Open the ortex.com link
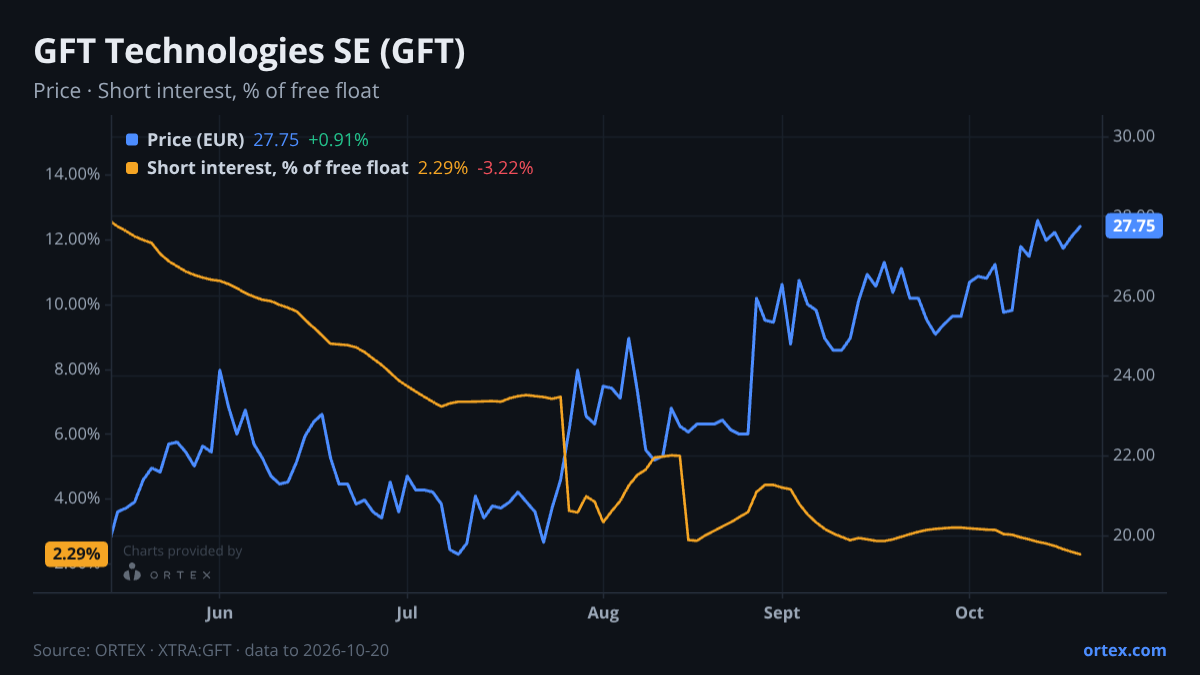The height and width of the screenshot is (675, 1200). 1125,650
